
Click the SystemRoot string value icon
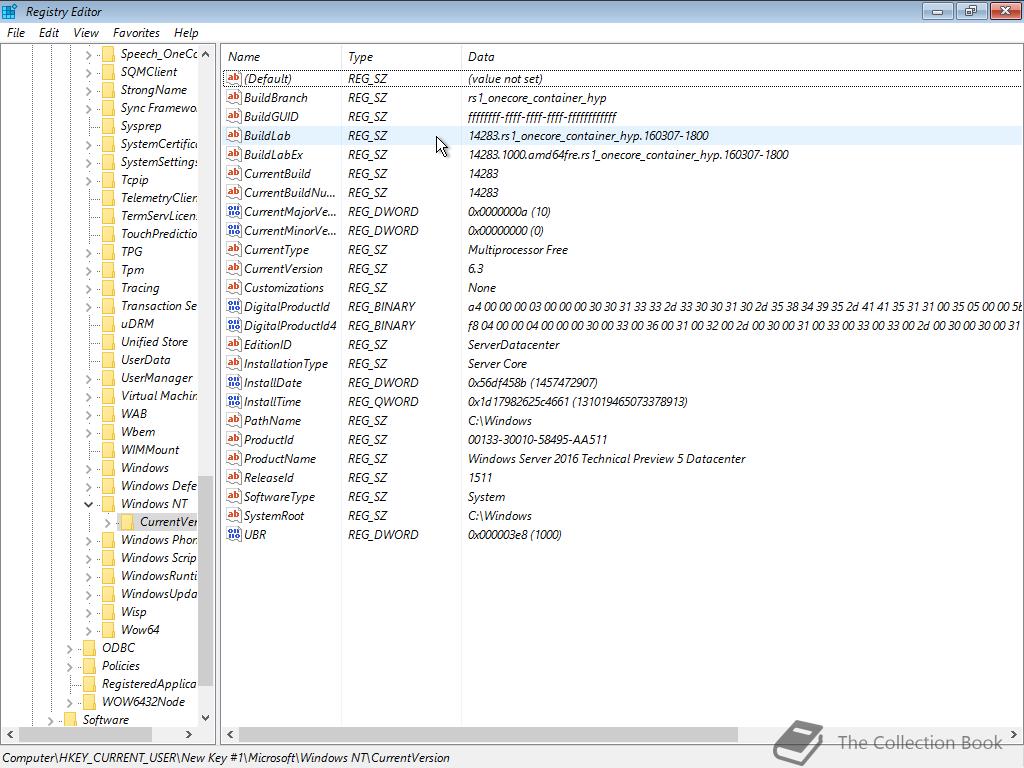(x=233, y=515)
